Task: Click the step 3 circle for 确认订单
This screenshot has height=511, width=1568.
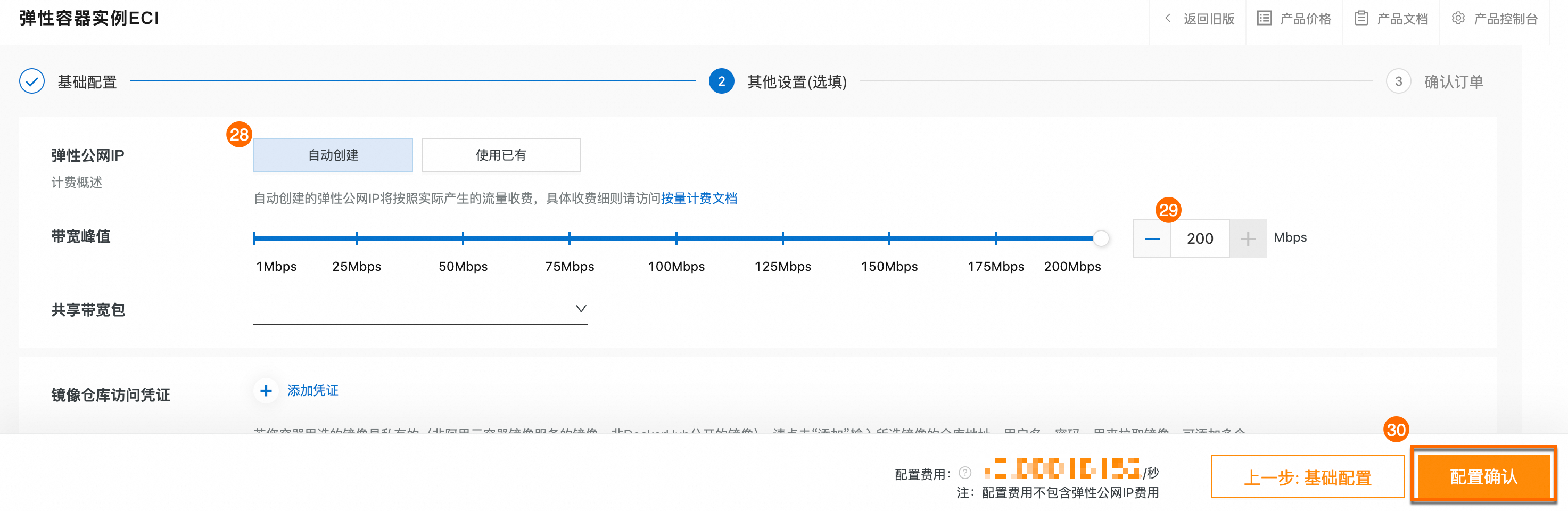Action: tap(1398, 81)
